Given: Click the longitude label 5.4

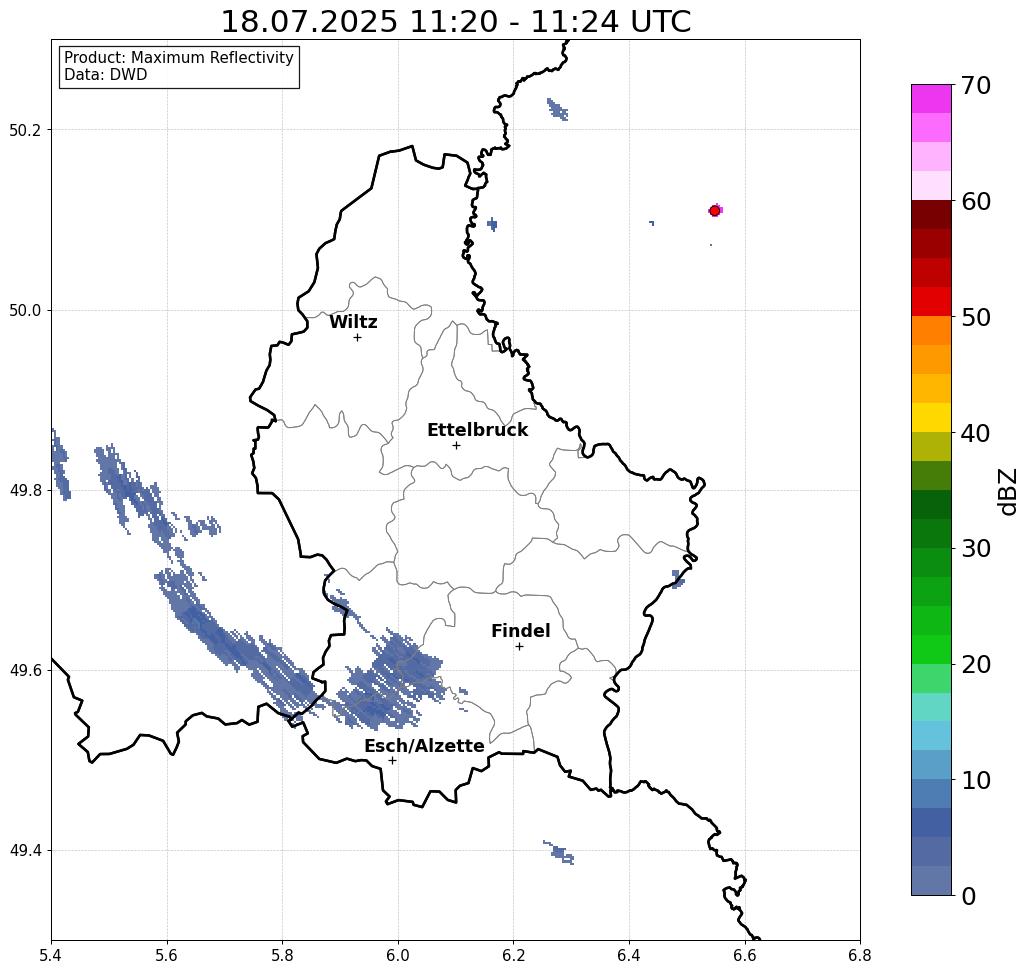Looking at the screenshot, I should click(51, 955).
